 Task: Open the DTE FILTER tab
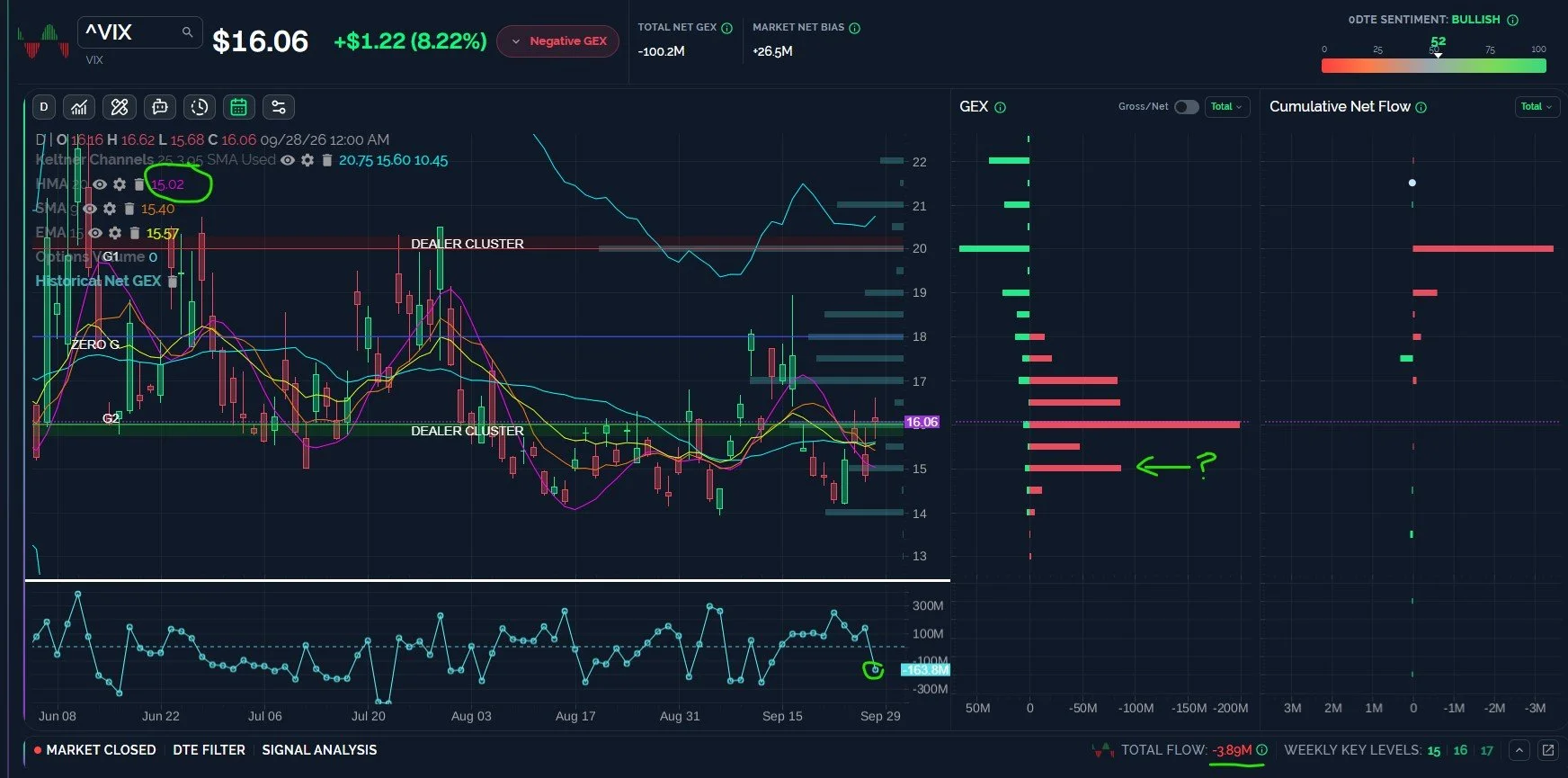tap(209, 750)
